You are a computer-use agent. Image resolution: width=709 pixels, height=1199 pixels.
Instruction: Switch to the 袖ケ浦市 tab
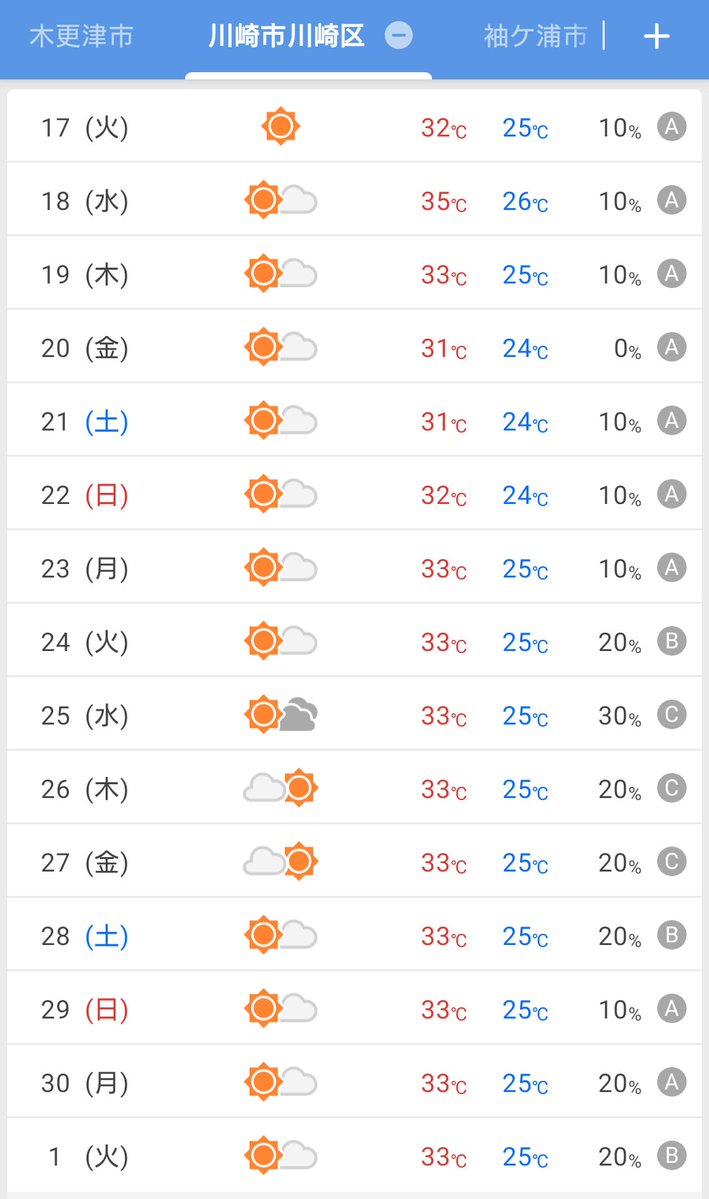click(x=535, y=36)
